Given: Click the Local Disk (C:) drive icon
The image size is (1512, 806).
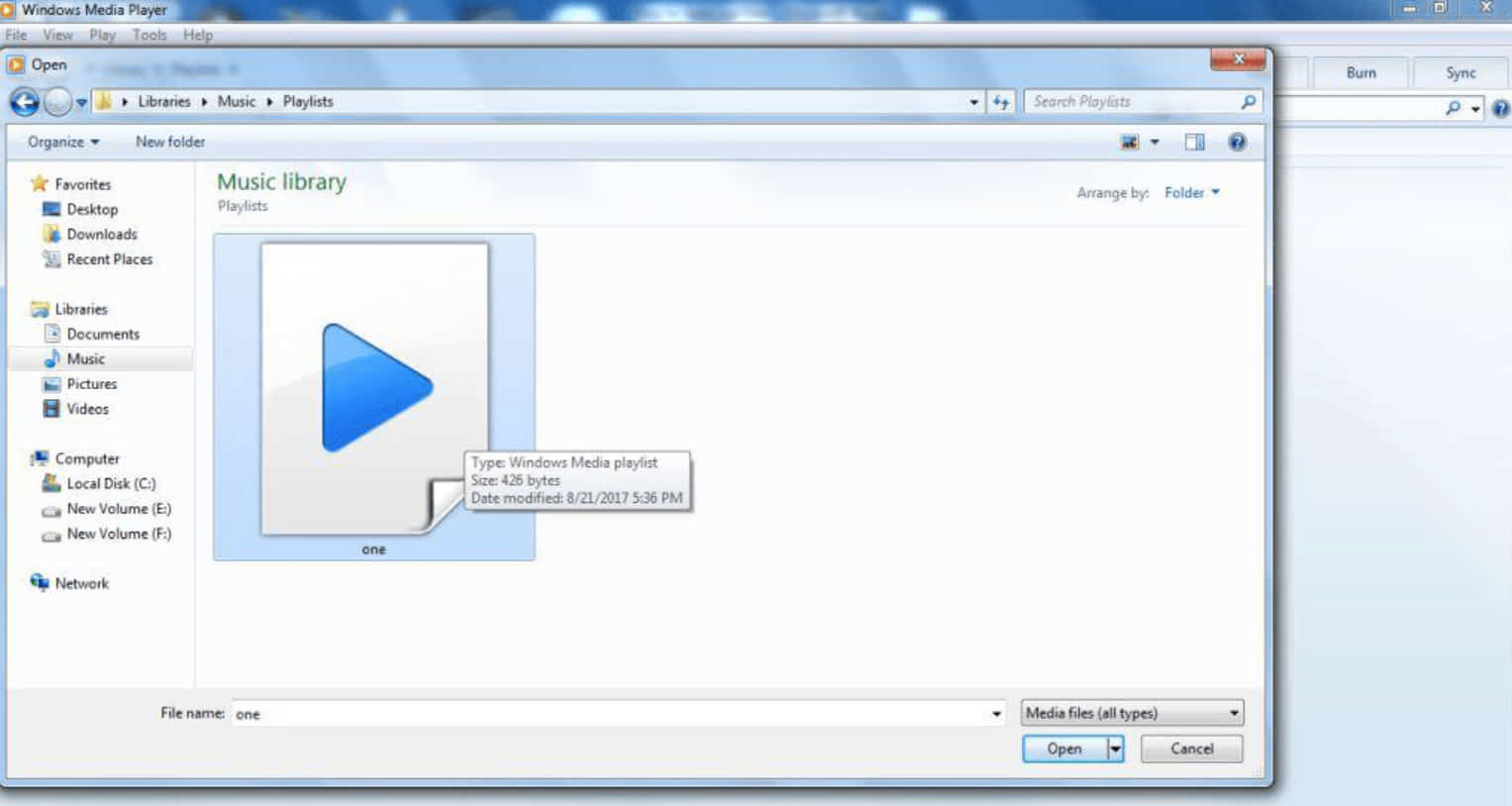Looking at the screenshot, I should 51,483.
